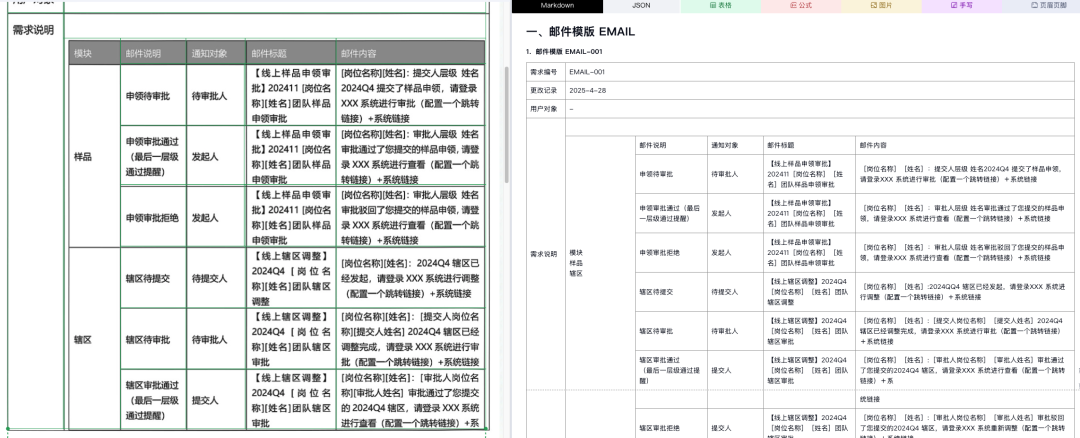Screen dimensions: 1080x438
Task: Click the 申领审批通过 cell in the left document
Action: pyautogui.click(x=153, y=156)
